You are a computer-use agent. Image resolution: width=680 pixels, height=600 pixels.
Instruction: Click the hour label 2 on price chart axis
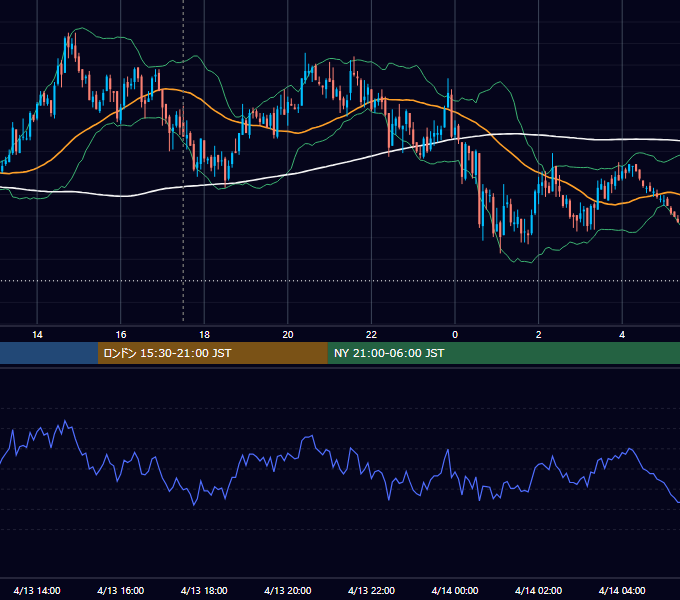tap(538, 335)
